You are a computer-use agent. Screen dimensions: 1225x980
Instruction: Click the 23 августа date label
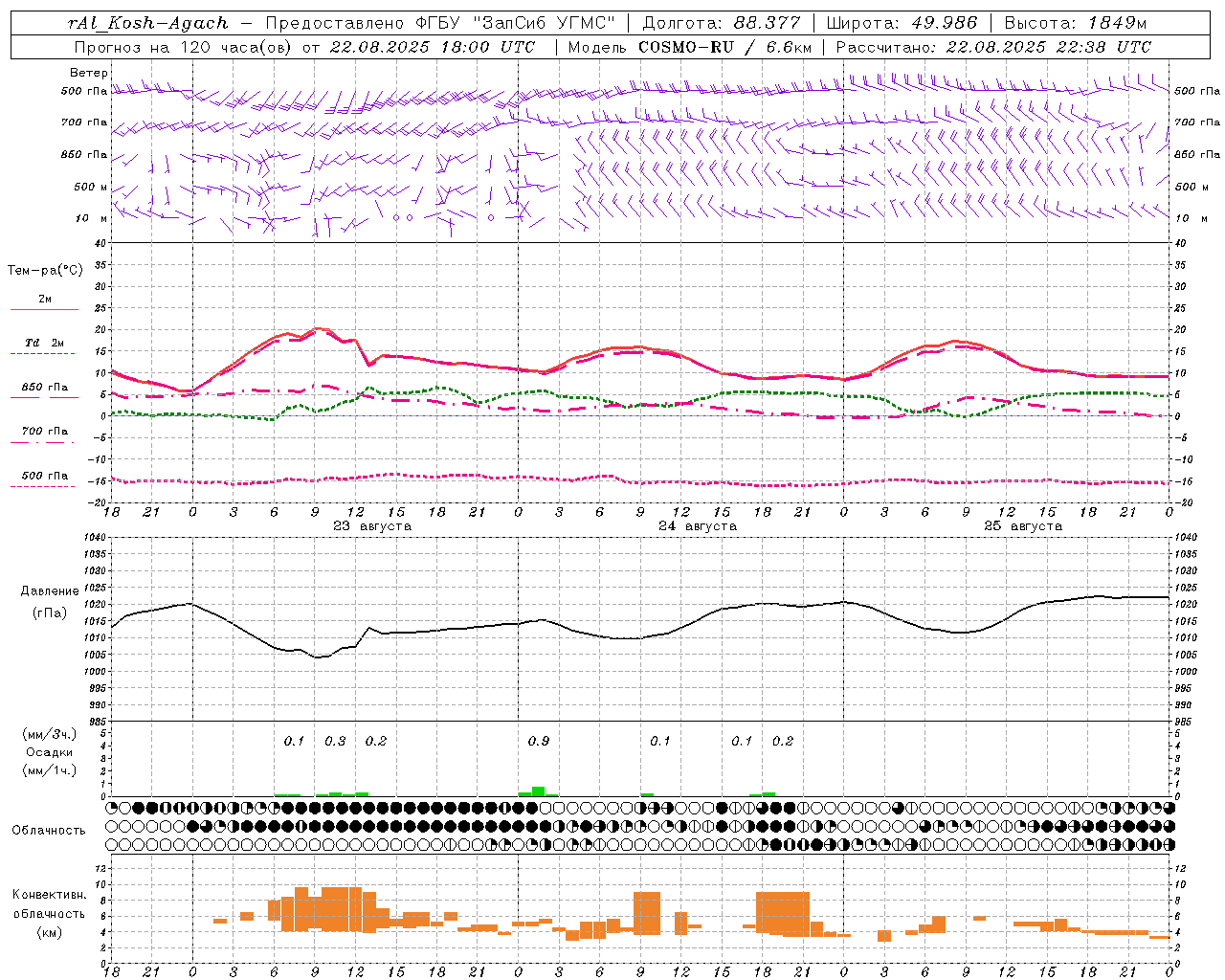click(x=372, y=526)
